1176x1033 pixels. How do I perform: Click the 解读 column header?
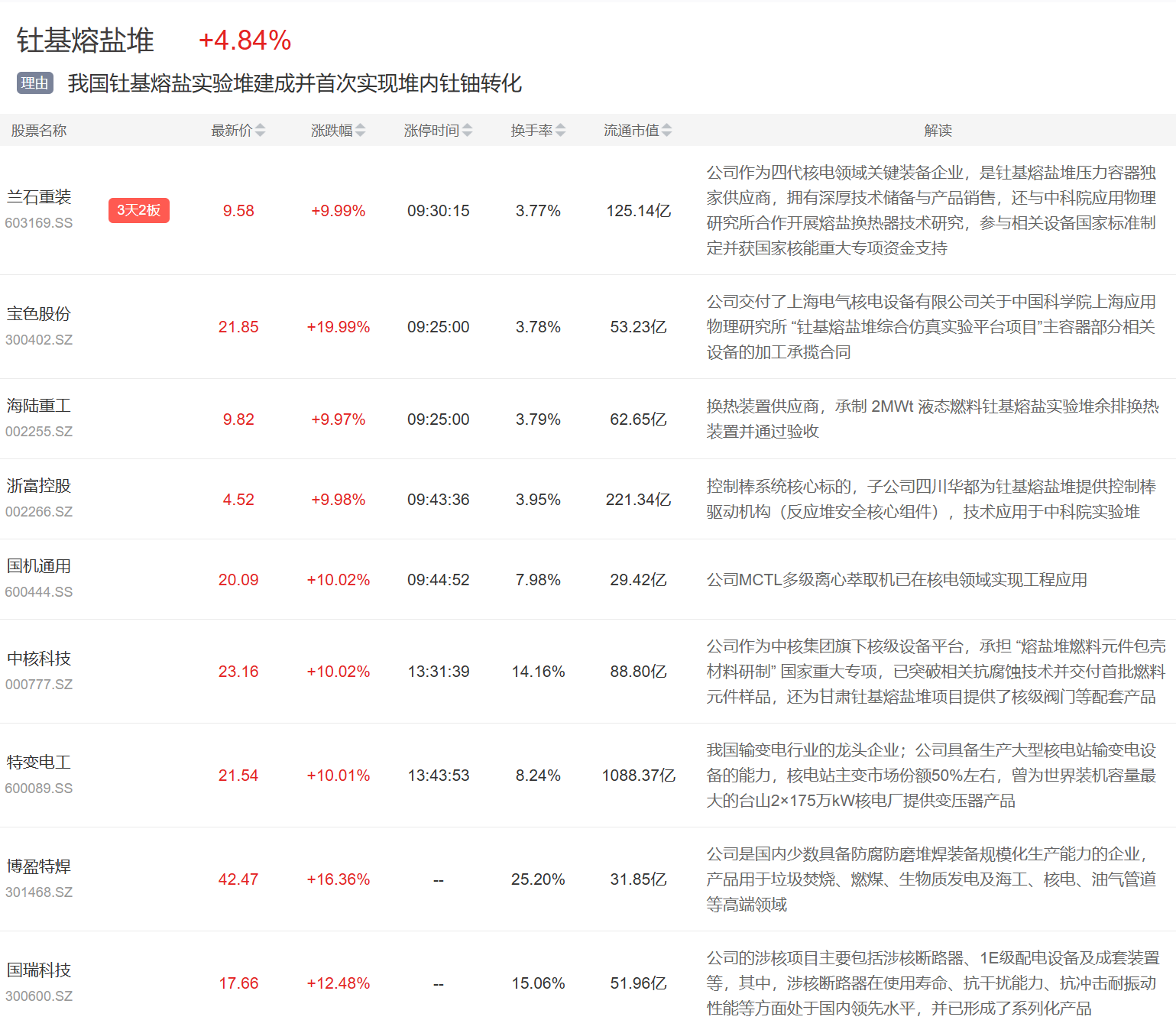(938, 131)
